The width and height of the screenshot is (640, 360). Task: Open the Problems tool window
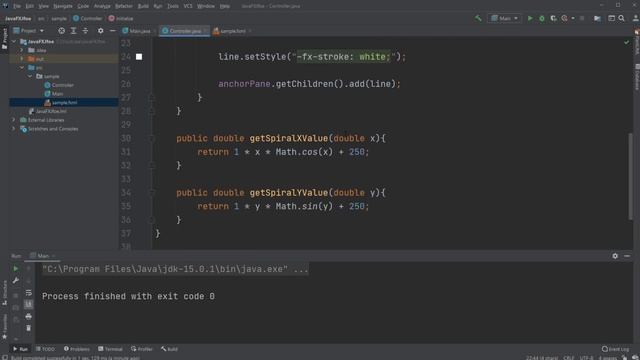77,349
